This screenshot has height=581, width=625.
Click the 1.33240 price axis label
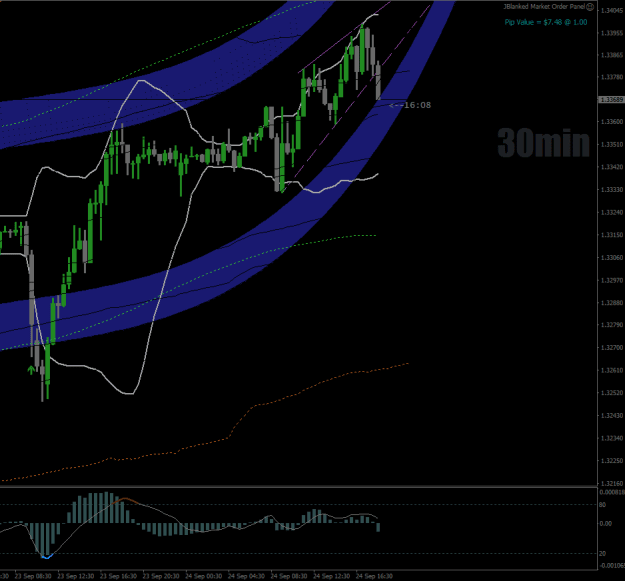(x=613, y=212)
